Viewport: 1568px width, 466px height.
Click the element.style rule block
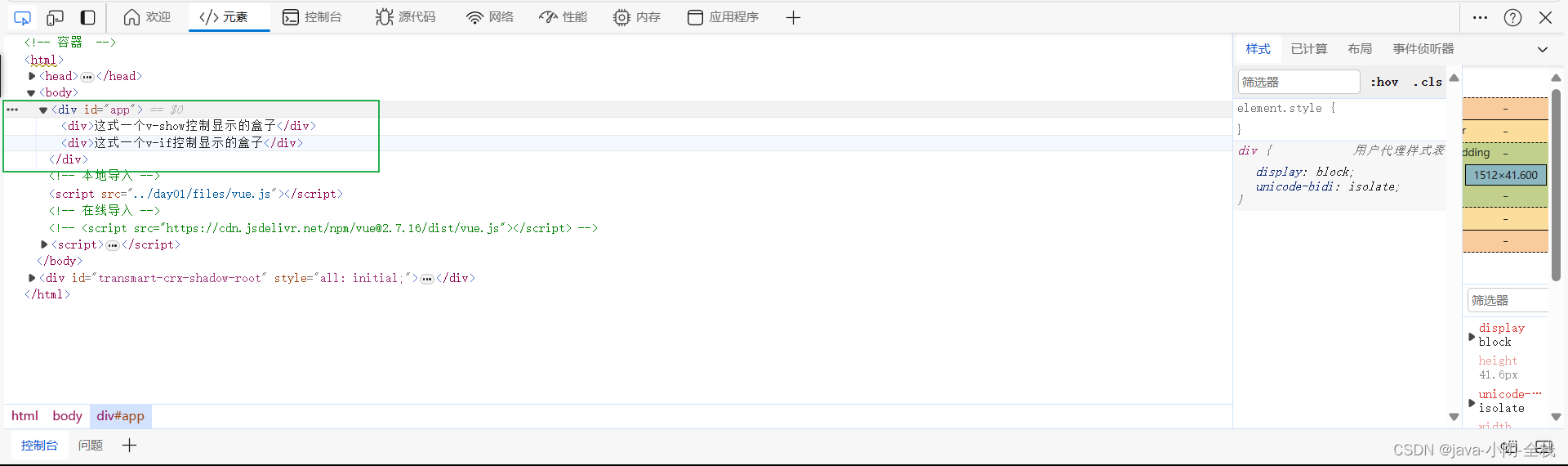click(1339, 119)
